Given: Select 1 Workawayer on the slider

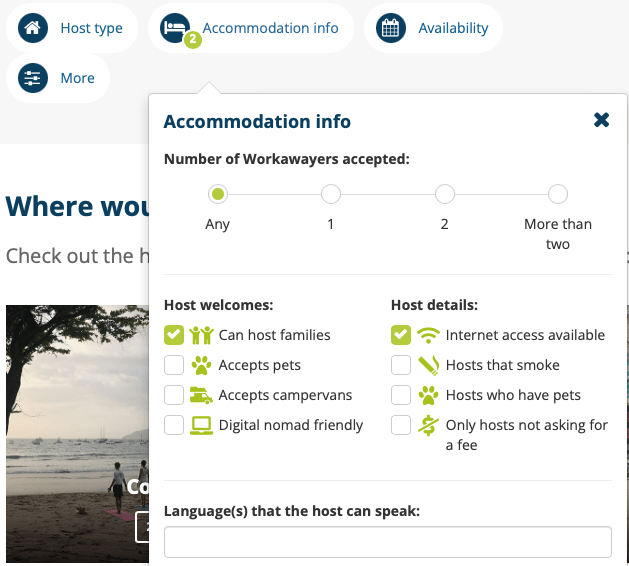Looking at the screenshot, I should coord(331,194).
